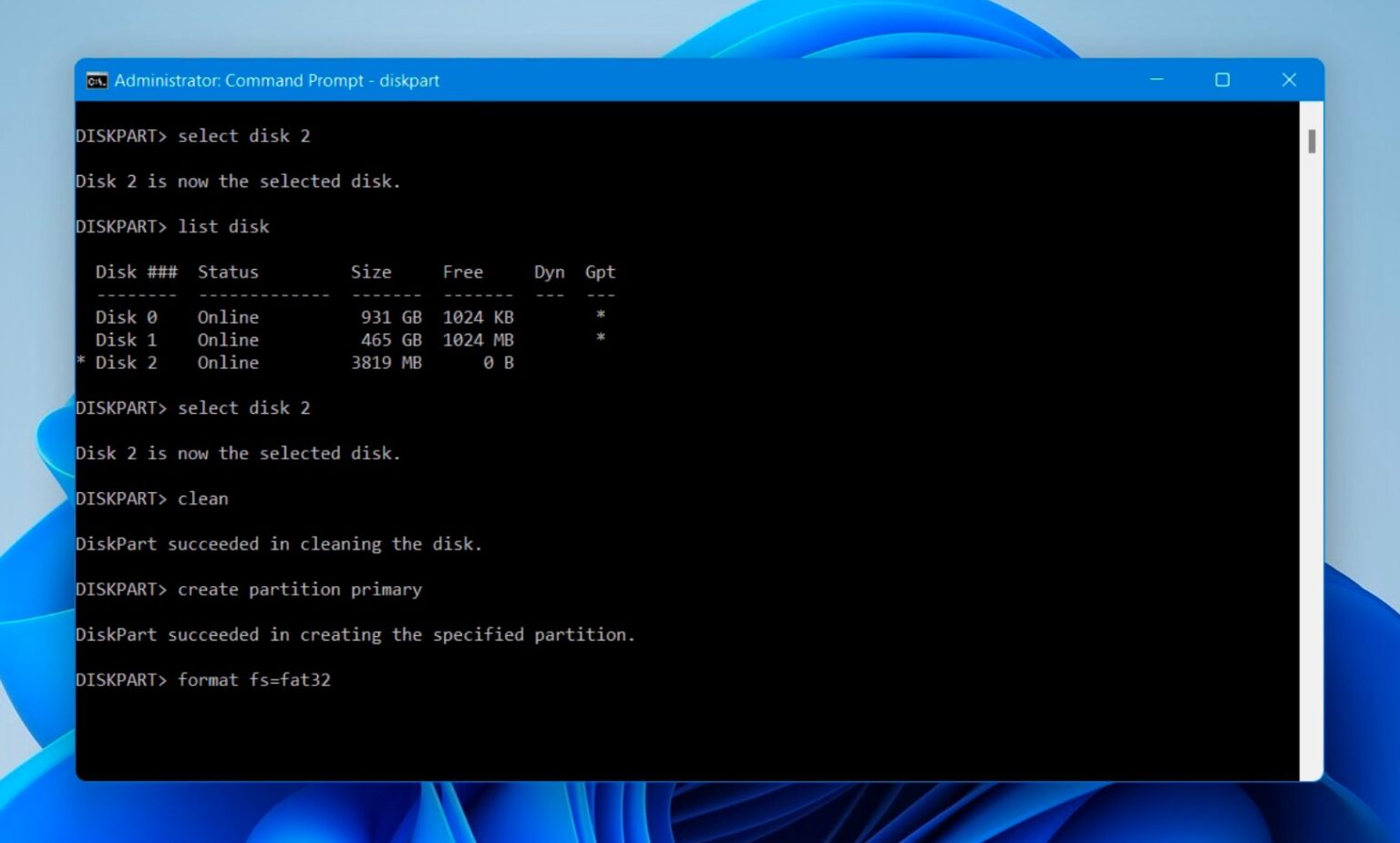This screenshot has height=843, width=1400.
Task: Click the 'format fs=fat32' command line
Action: coord(253,680)
